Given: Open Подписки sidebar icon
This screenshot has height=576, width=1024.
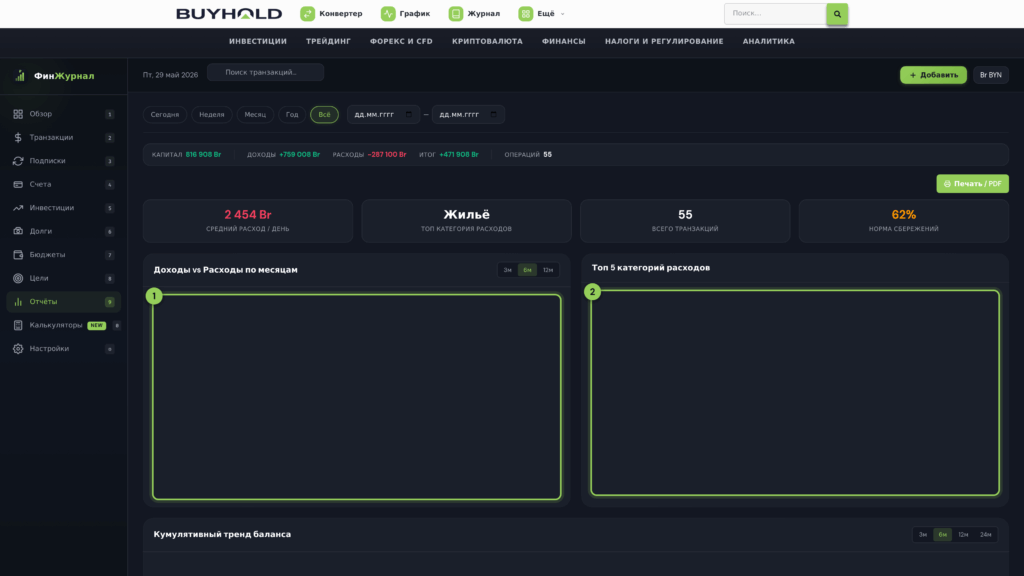Looking at the screenshot, I should pos(18,161).
